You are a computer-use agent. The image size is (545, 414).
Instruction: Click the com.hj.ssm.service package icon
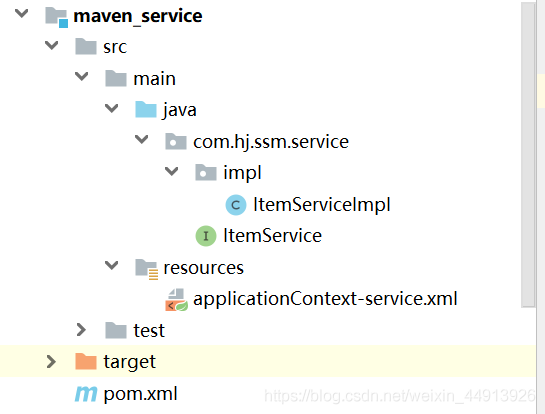click(x=176, y=141)
